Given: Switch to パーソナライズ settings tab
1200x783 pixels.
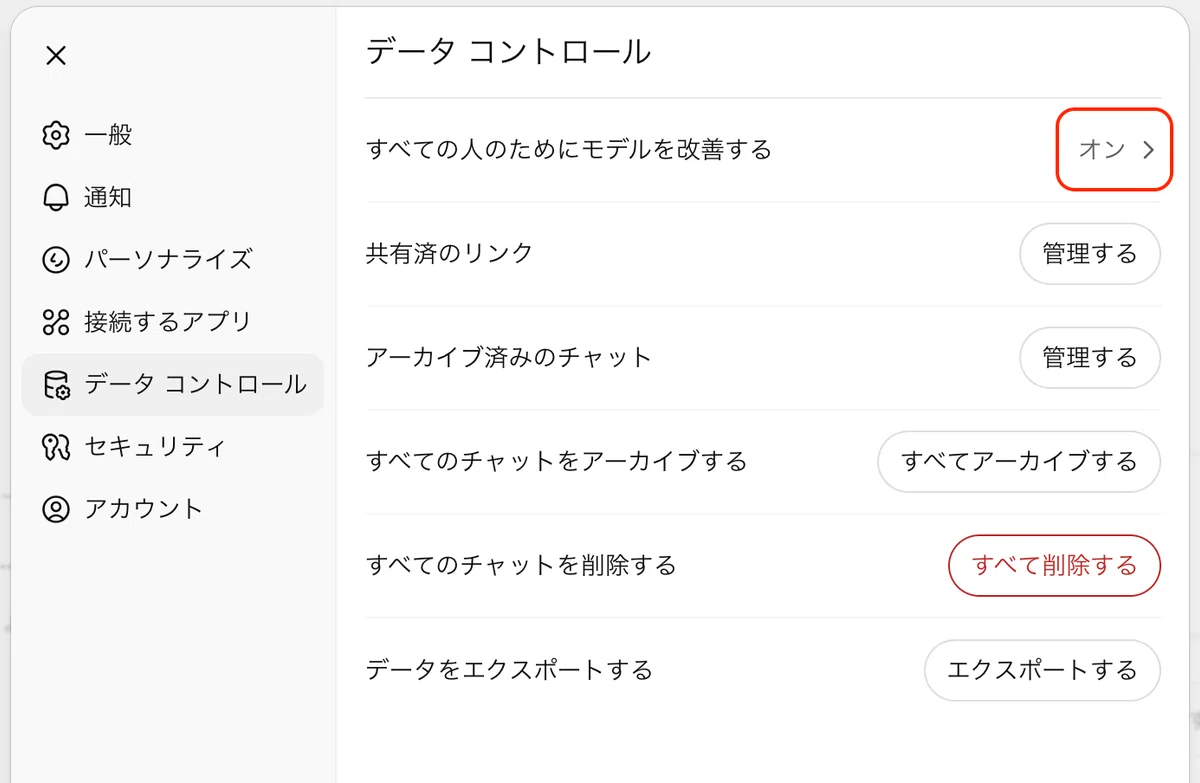Looking at the screenshot, I should tap(172, 260).
